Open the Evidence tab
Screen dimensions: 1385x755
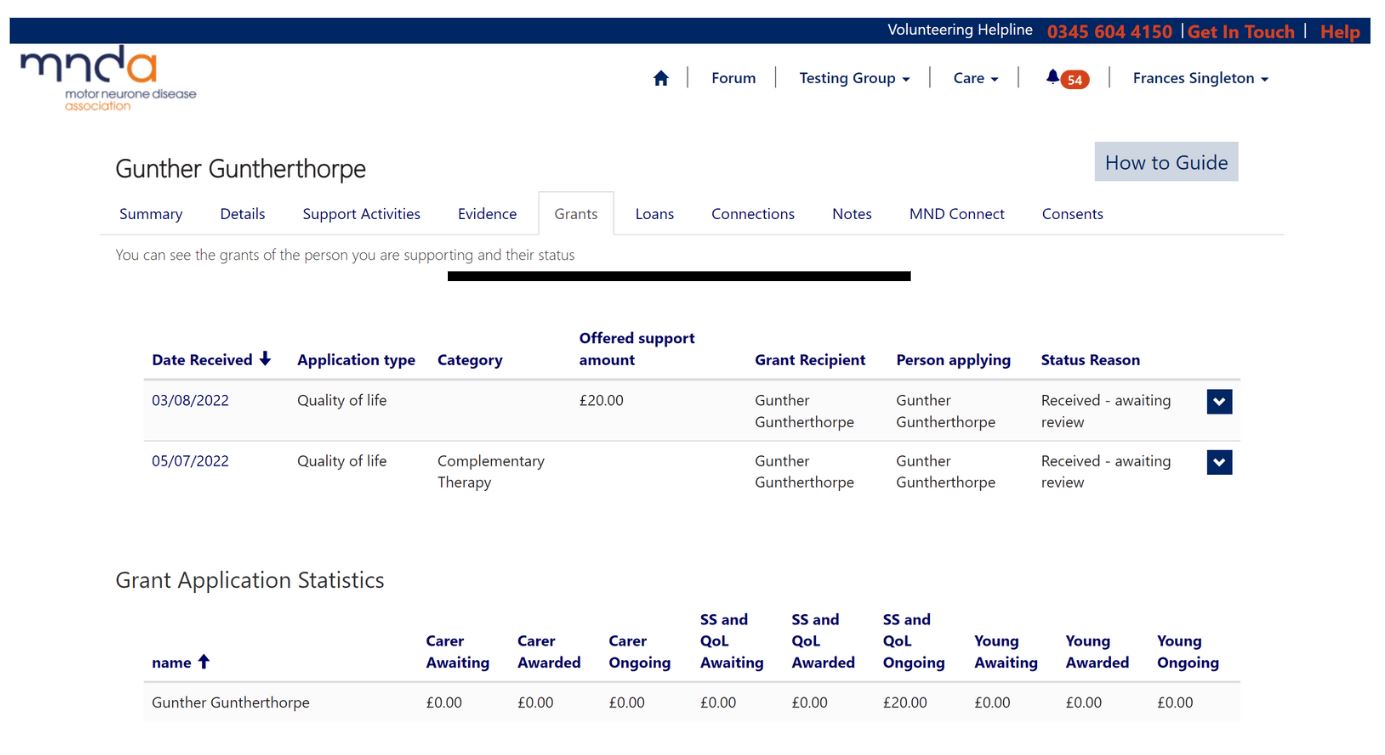[487, 214]
